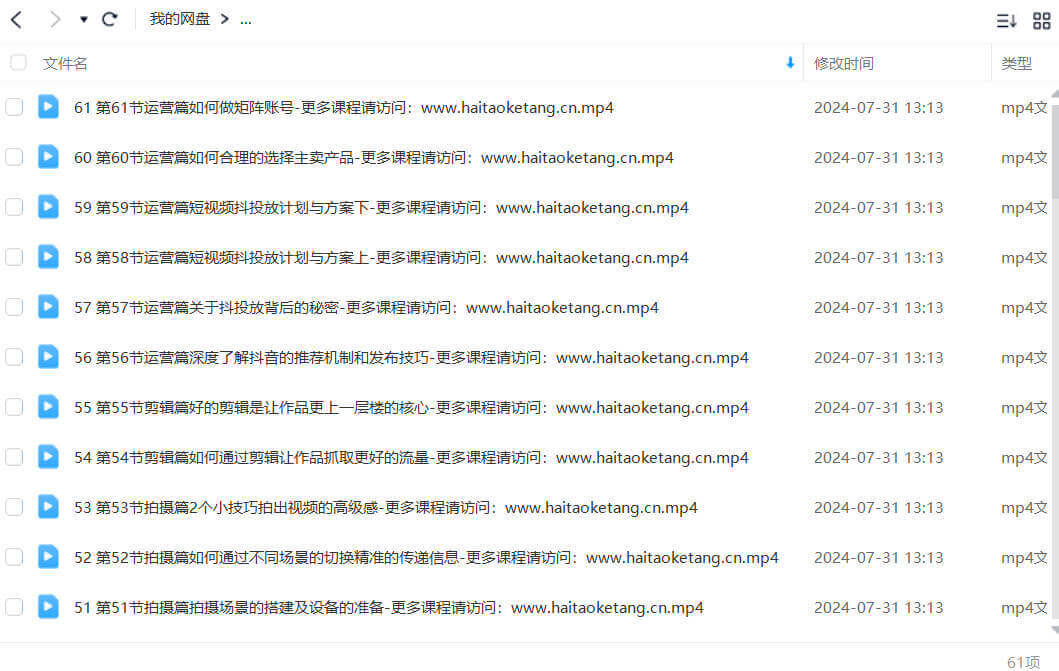Click modified time of file 61
The image size is (1059, 671).
878,108
